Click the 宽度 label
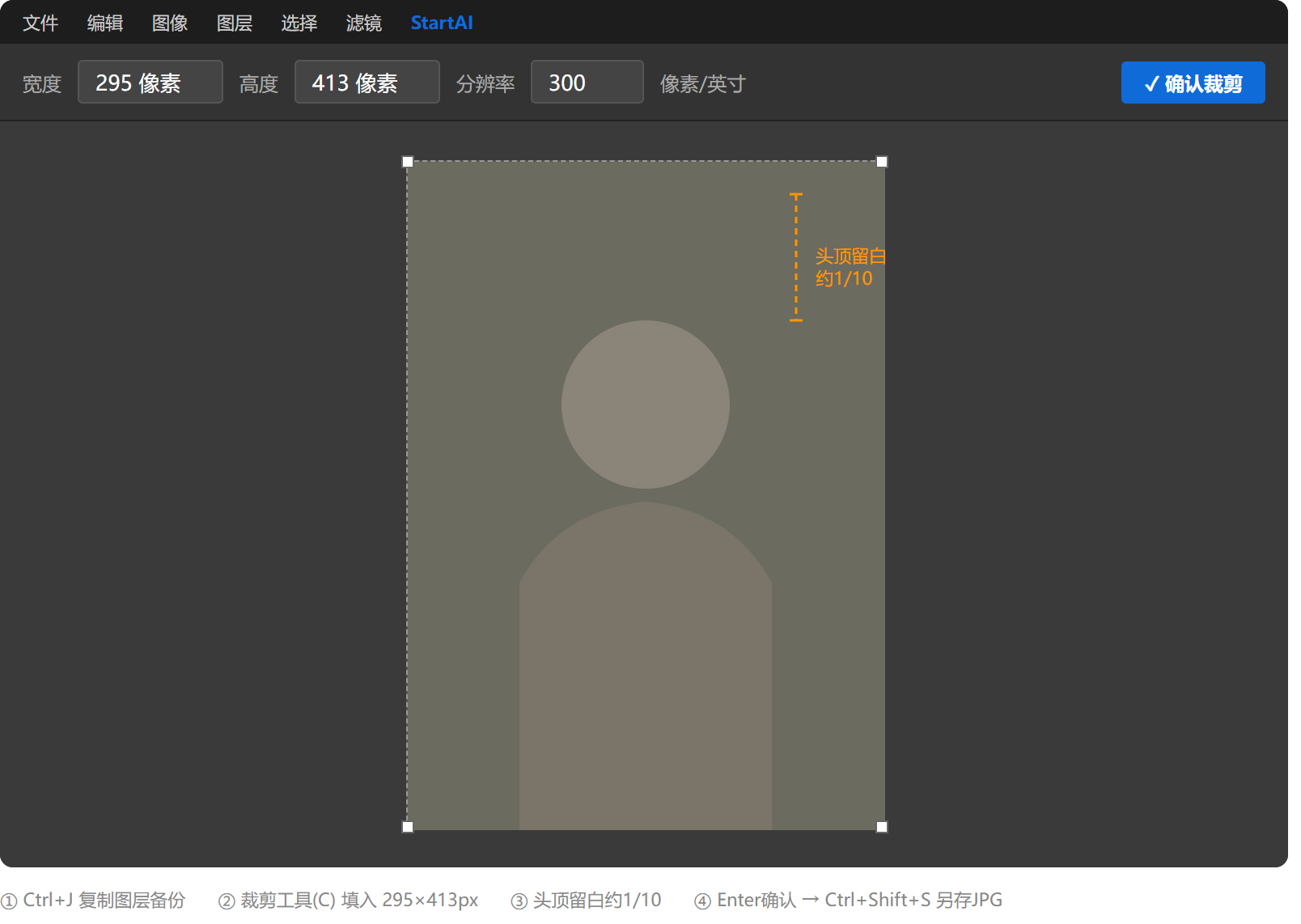This screenshot has height=924, width=1301. pyautogui.click(x=42, y=83)
